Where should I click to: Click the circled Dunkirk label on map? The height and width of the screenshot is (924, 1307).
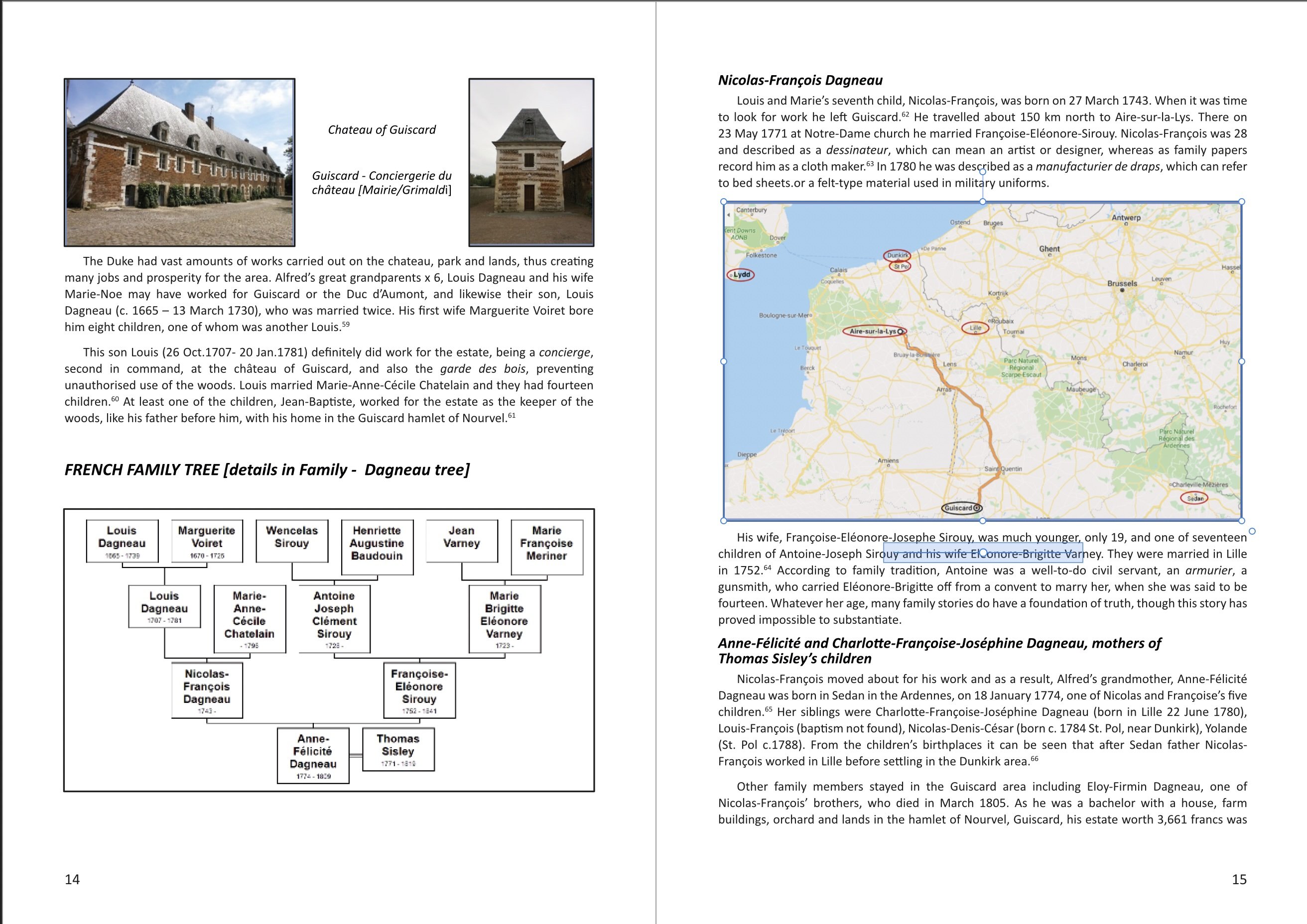pyautogui.click(x=897, y=255)
